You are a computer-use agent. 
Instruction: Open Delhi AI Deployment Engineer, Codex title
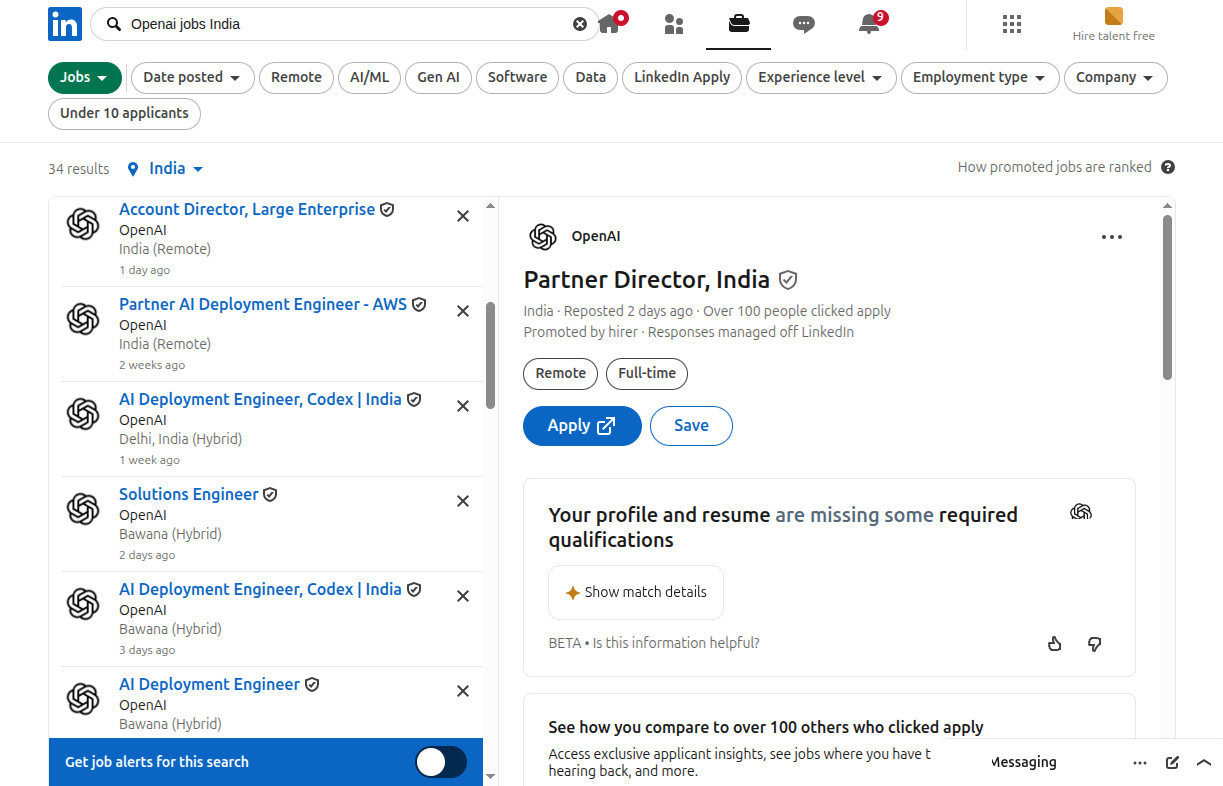260,399
